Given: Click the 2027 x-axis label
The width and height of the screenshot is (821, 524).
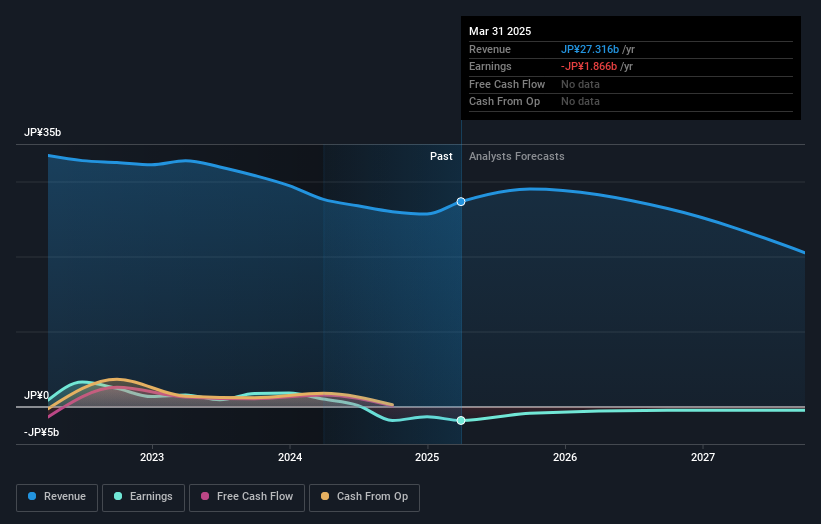Looking at the screenshot, I should [703, 457].
